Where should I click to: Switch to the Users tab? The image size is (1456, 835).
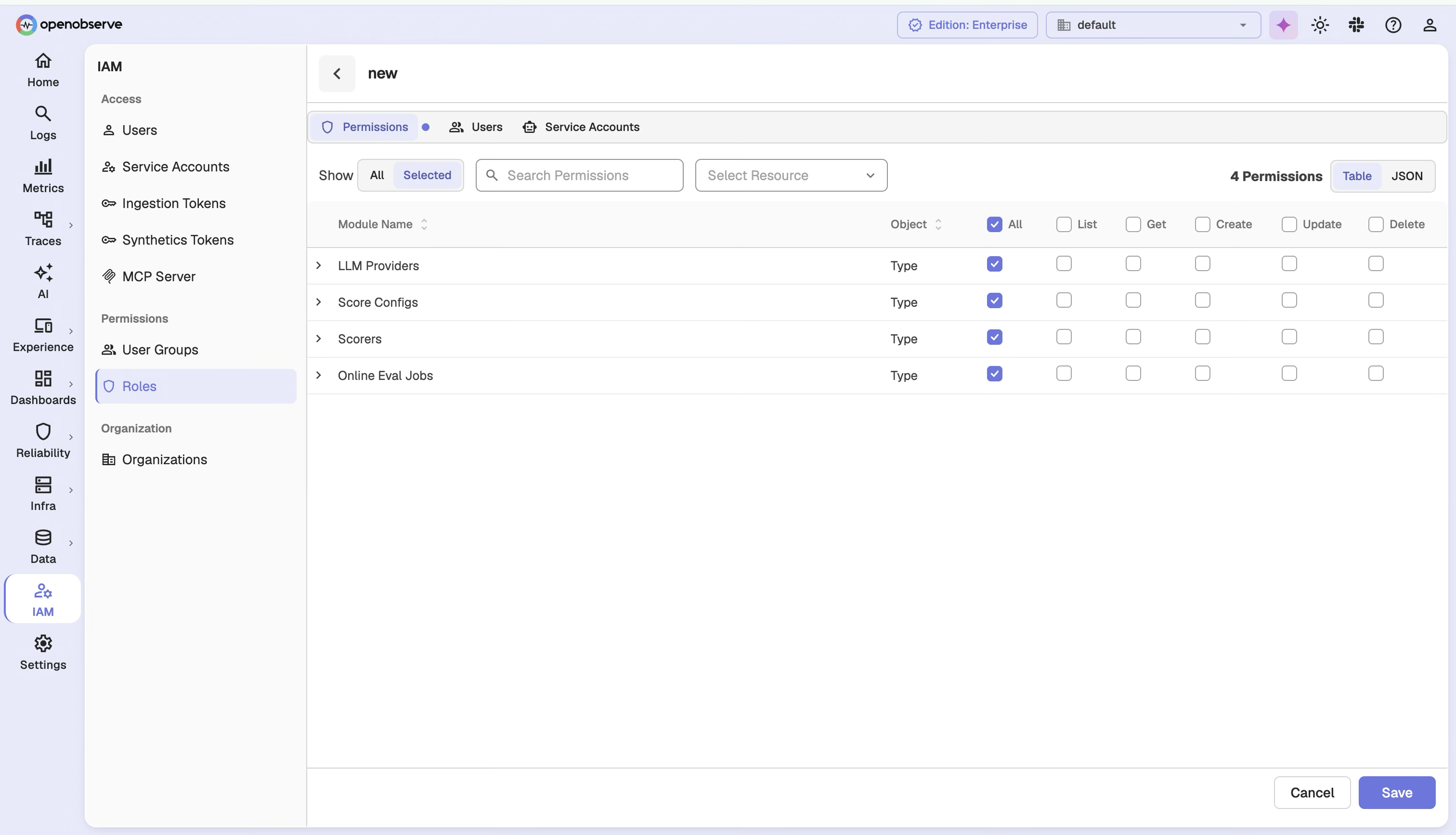[x=476, y=127]
